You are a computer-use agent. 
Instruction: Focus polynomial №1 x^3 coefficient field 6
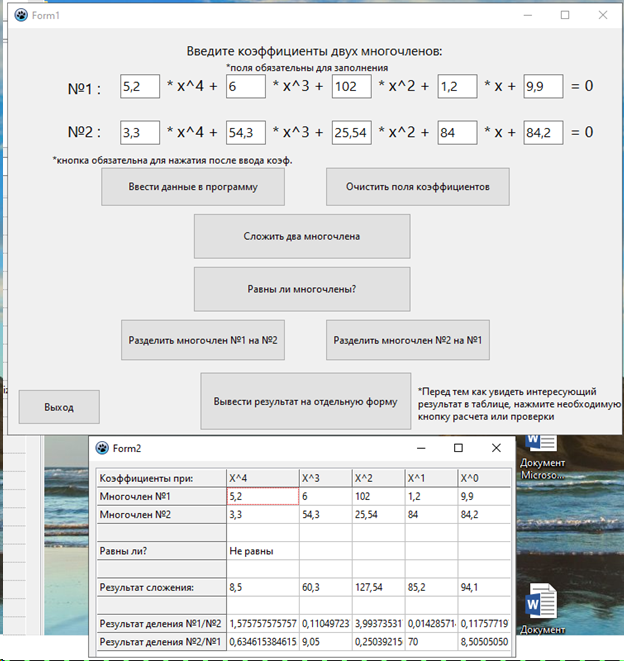pos(246,86)
